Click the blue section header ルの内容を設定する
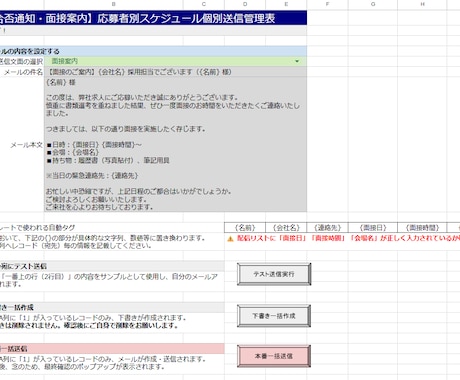Viewport: 460px width, 380px height. pyautogui.click(x=153, y=51)
